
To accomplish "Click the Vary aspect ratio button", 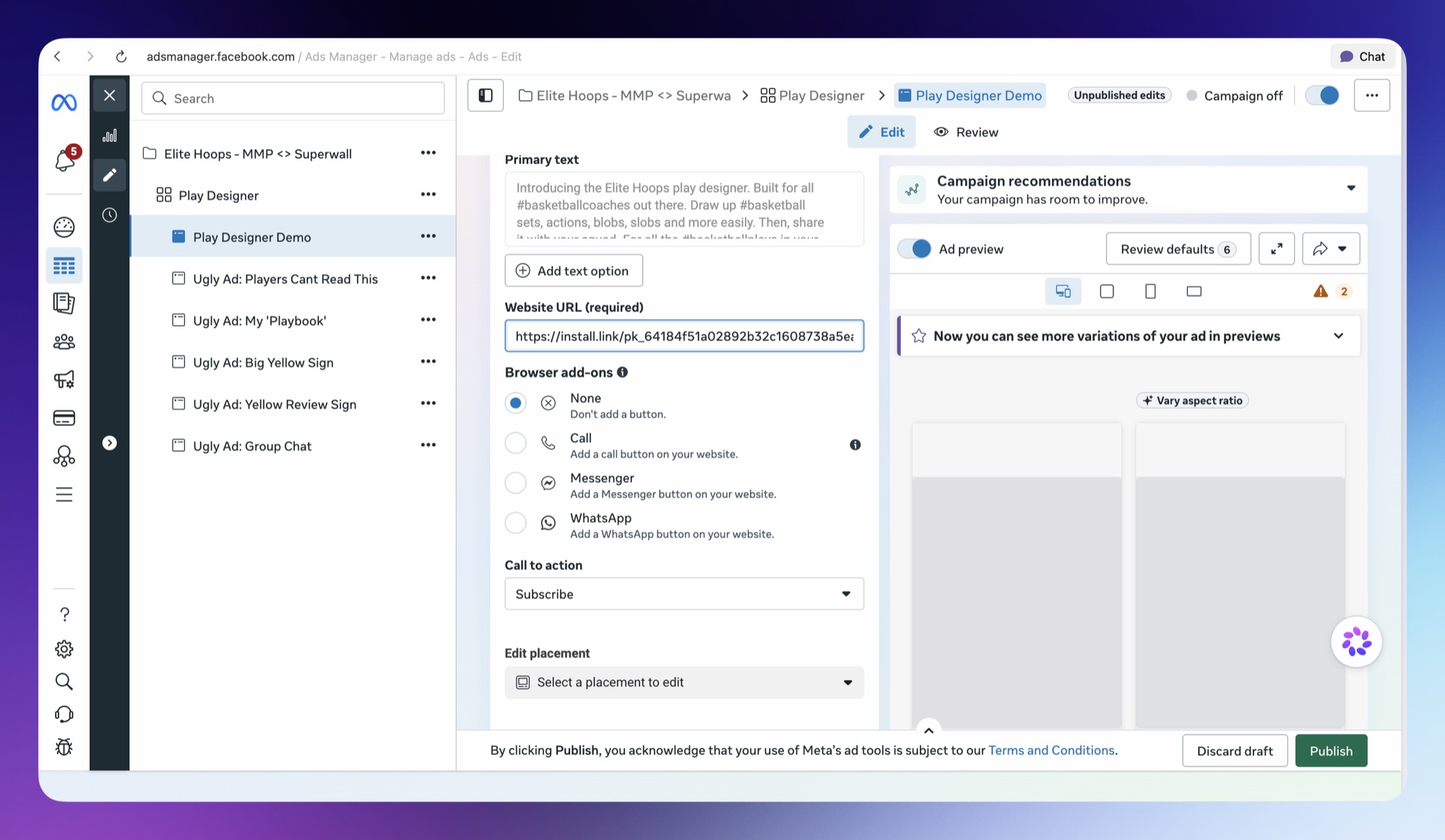I will (x=1192, y=400).
